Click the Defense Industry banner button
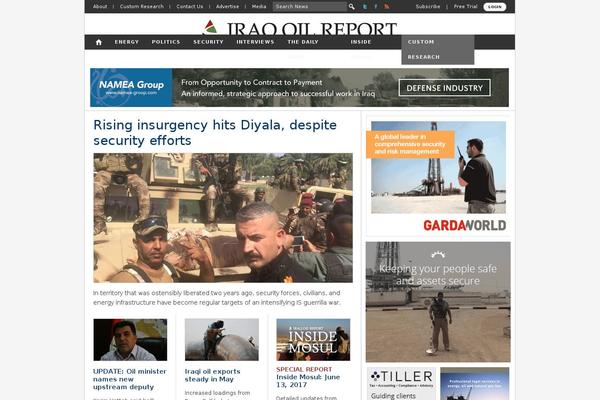Screen dimensions: 600x400 pyautogui.click(x=445, y=88)
